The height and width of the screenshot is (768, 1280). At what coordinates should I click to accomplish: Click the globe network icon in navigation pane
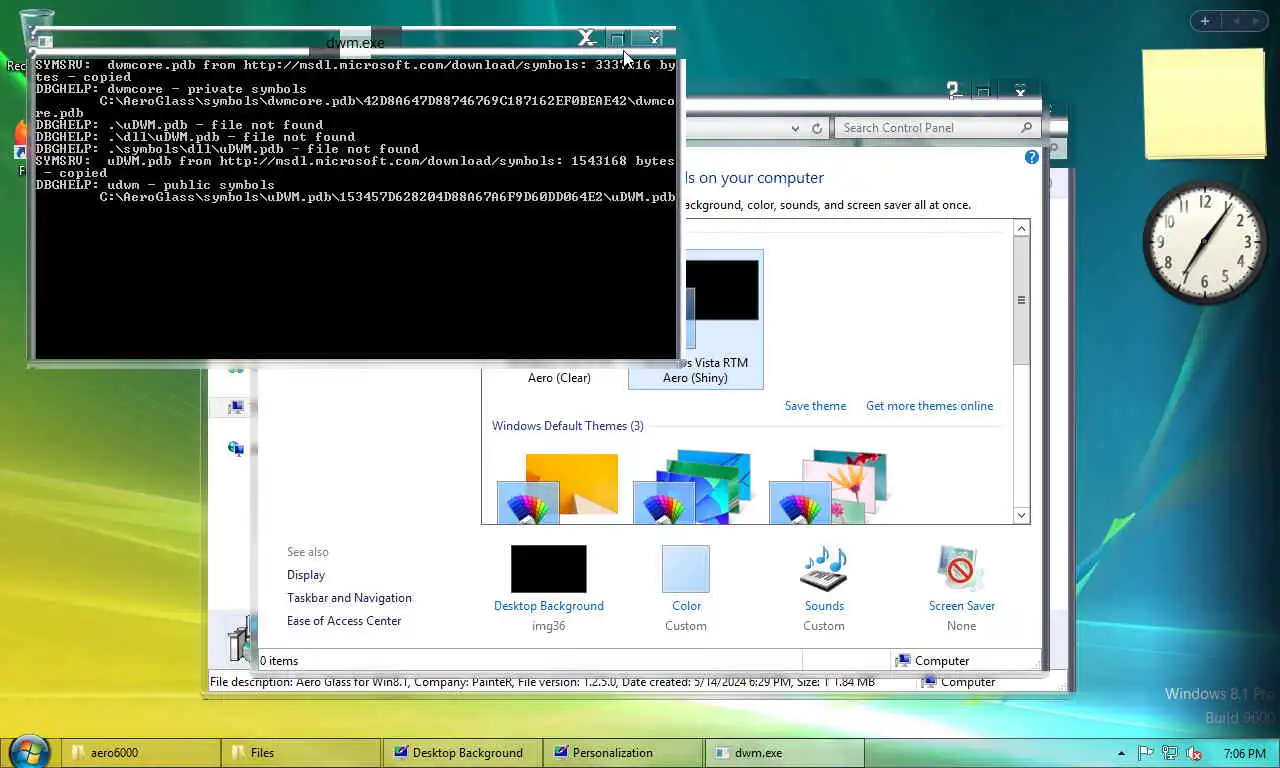(236, 449)
